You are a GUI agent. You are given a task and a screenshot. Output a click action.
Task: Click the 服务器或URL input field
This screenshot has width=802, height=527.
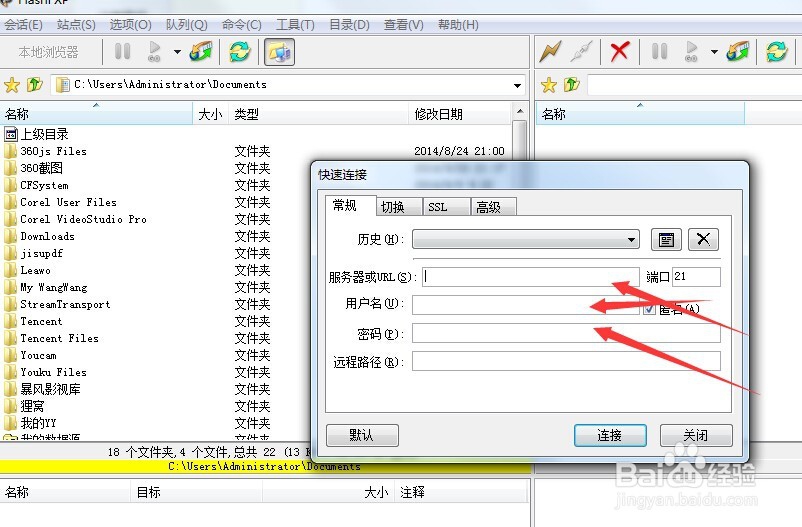coord(530,277)
